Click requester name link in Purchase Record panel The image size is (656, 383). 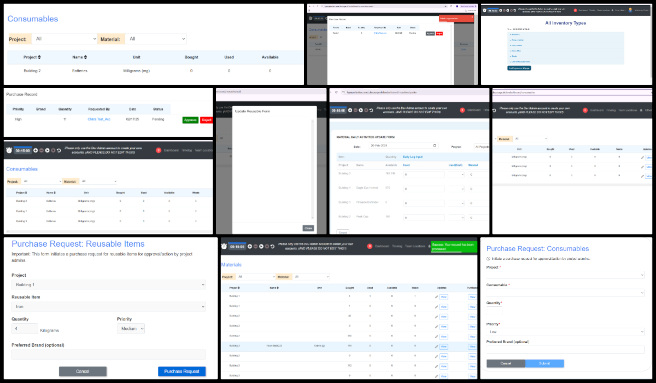coord(99,119)
